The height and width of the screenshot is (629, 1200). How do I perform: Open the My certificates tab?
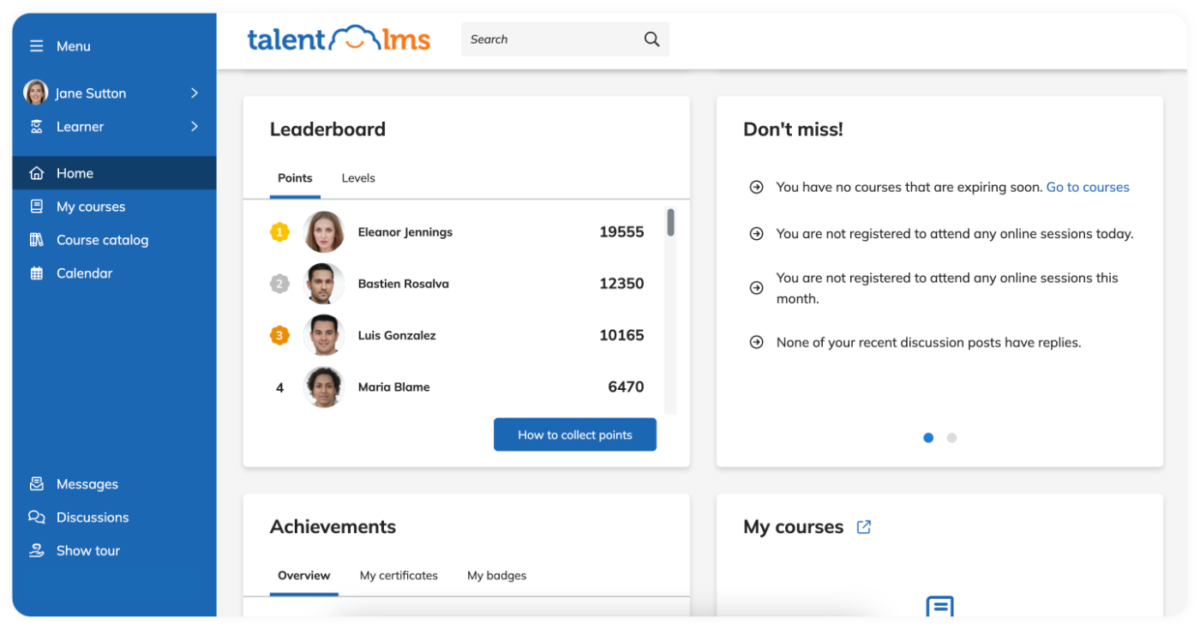pyautogui.click(x=398, y=575)
